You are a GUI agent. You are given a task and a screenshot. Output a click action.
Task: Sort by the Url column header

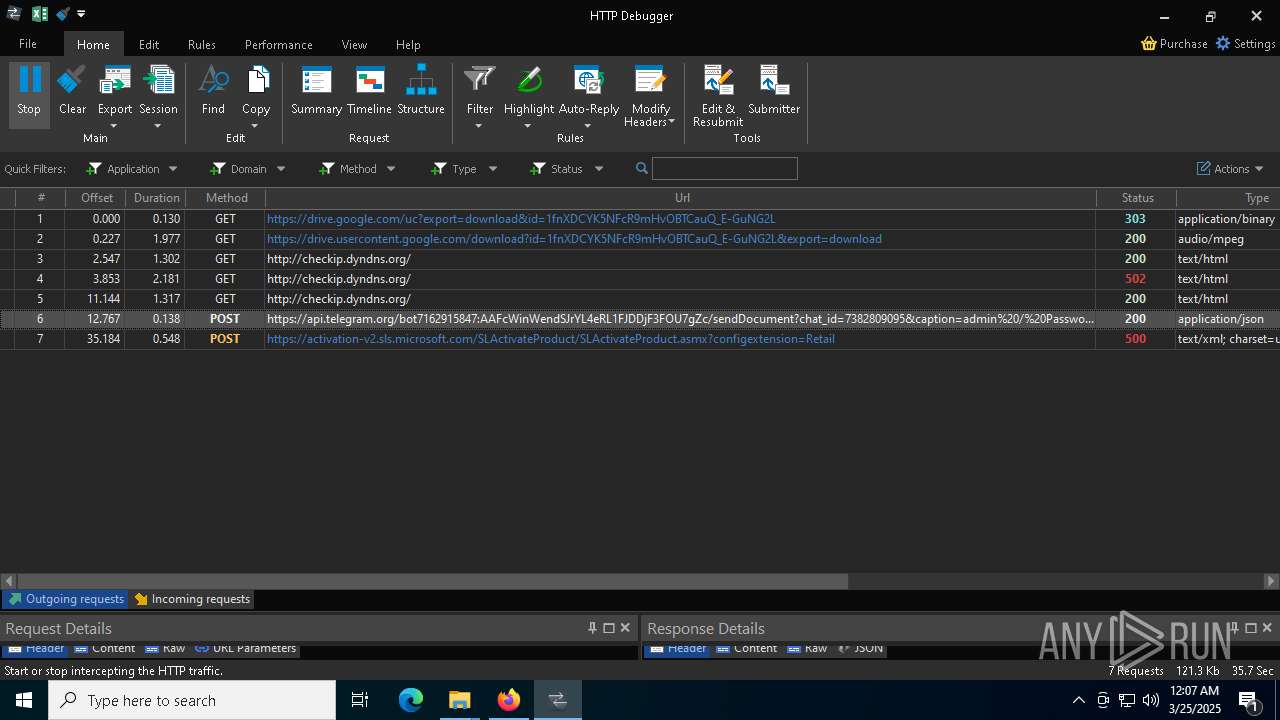(682, 198)
